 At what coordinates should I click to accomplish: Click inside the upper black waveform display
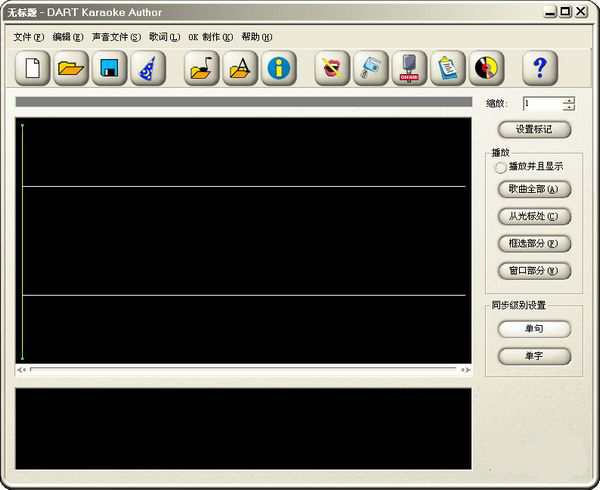point(243,240)
